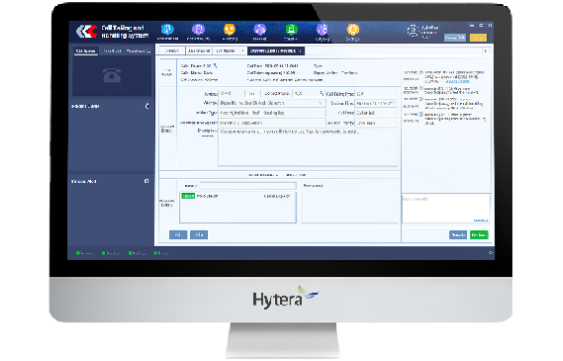563x361 pixels.
Task: Click the underlined blue link in first log entry
Action: [x=457, y=82]
